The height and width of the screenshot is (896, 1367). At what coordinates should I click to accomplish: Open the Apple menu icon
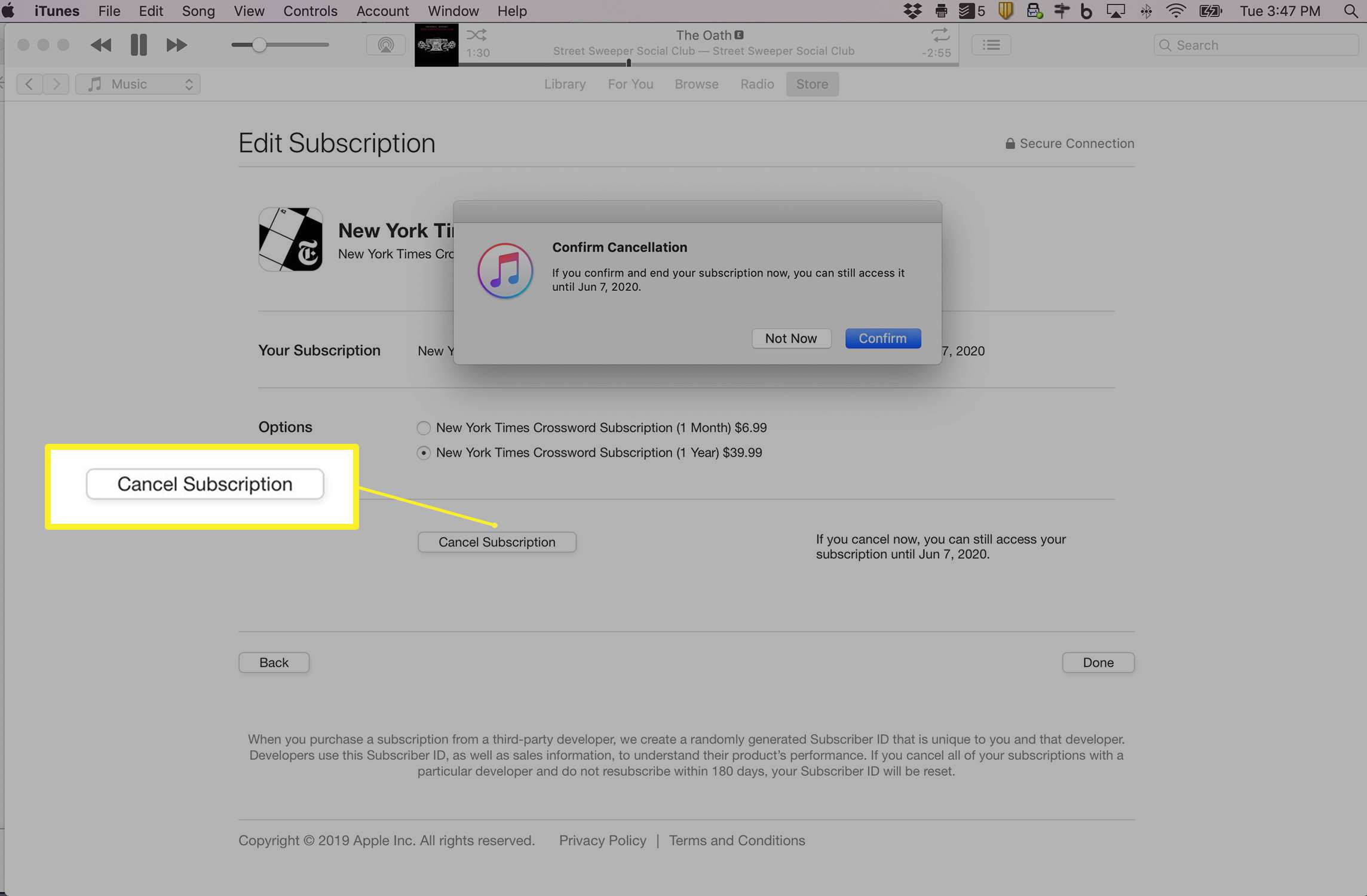click(x=8, y=11)
